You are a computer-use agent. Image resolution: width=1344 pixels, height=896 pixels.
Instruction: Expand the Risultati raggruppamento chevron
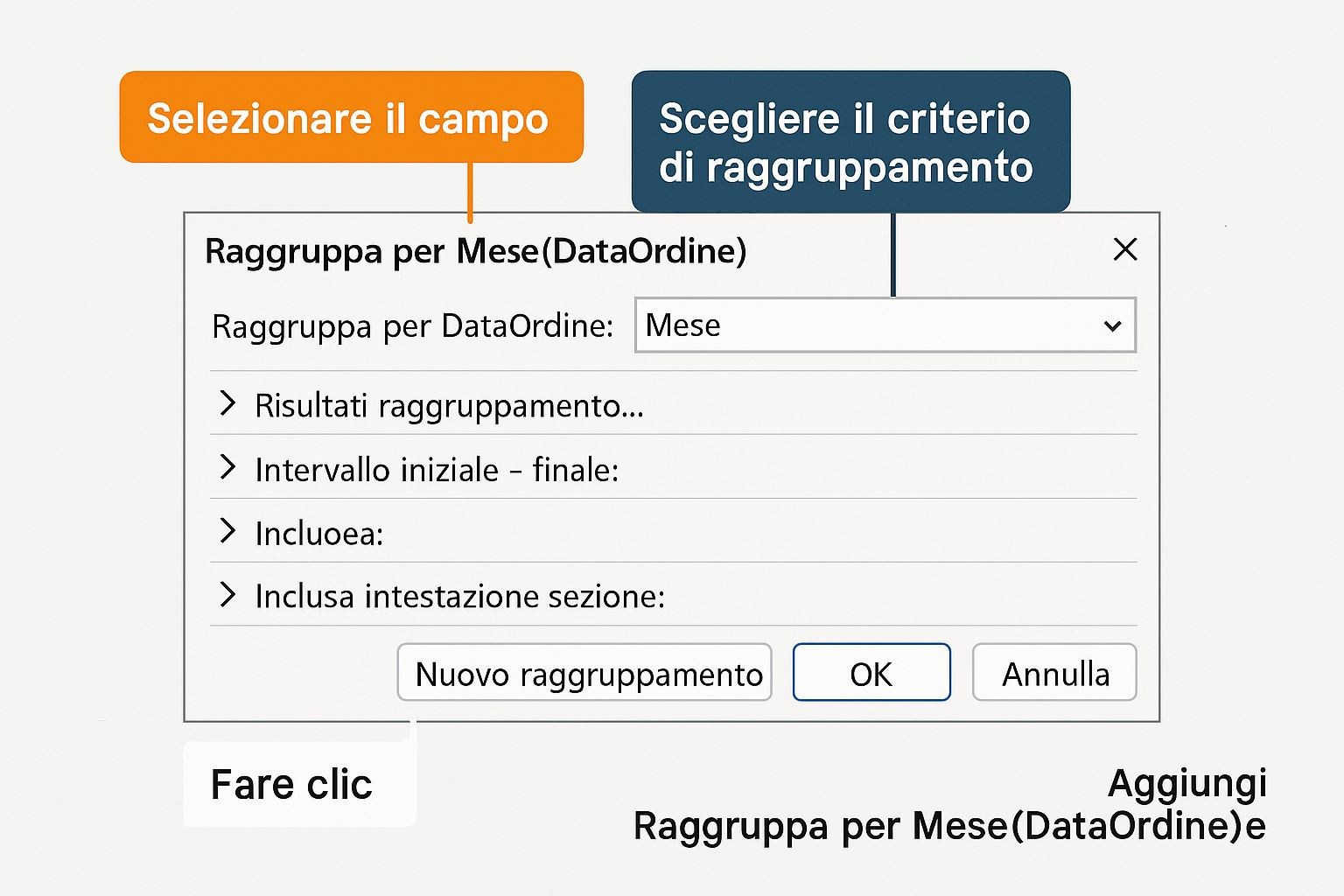(227, 403)
